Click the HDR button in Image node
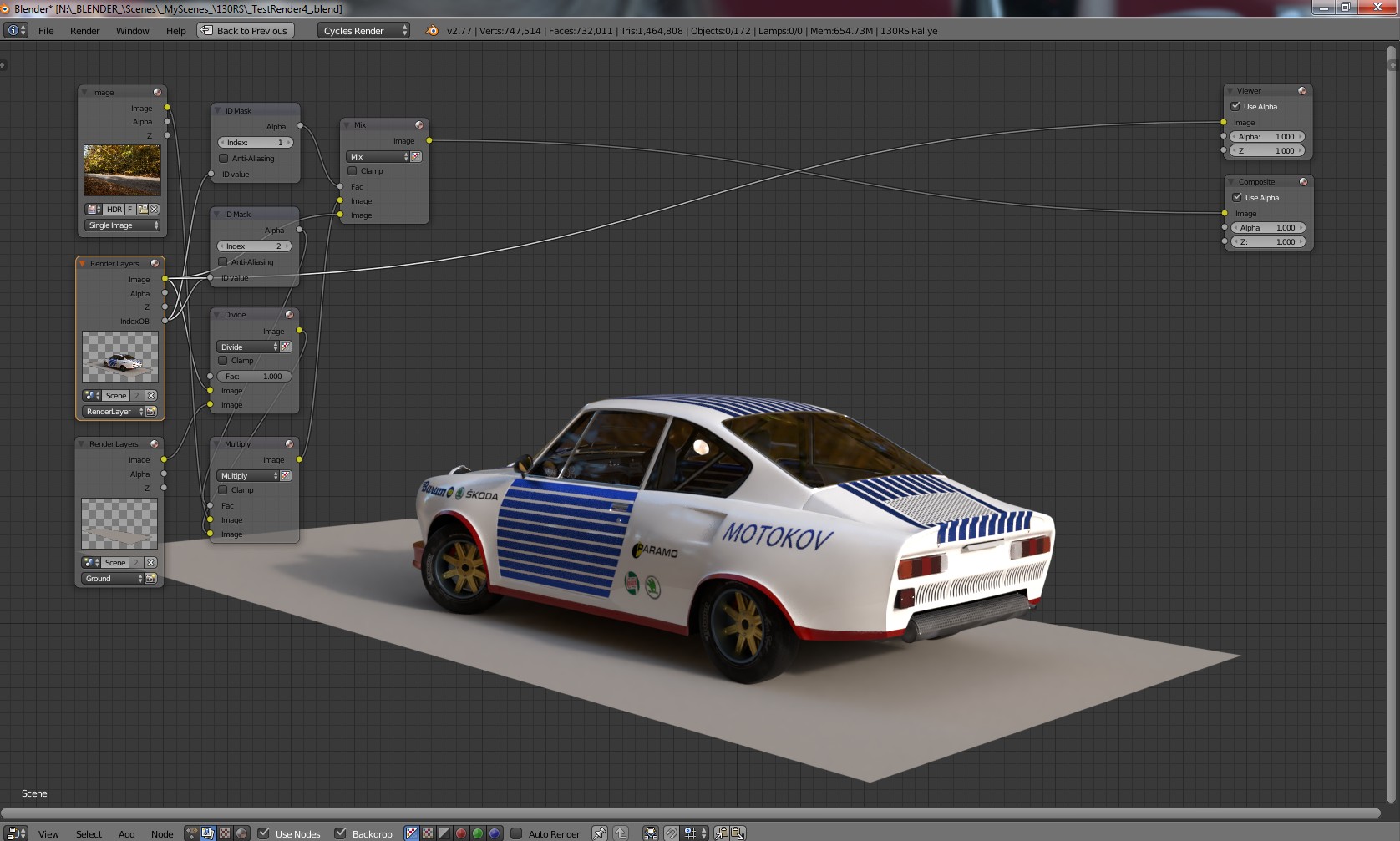Image resolution: width=1400 pixels, height=841 pixels. pos(114,210)
